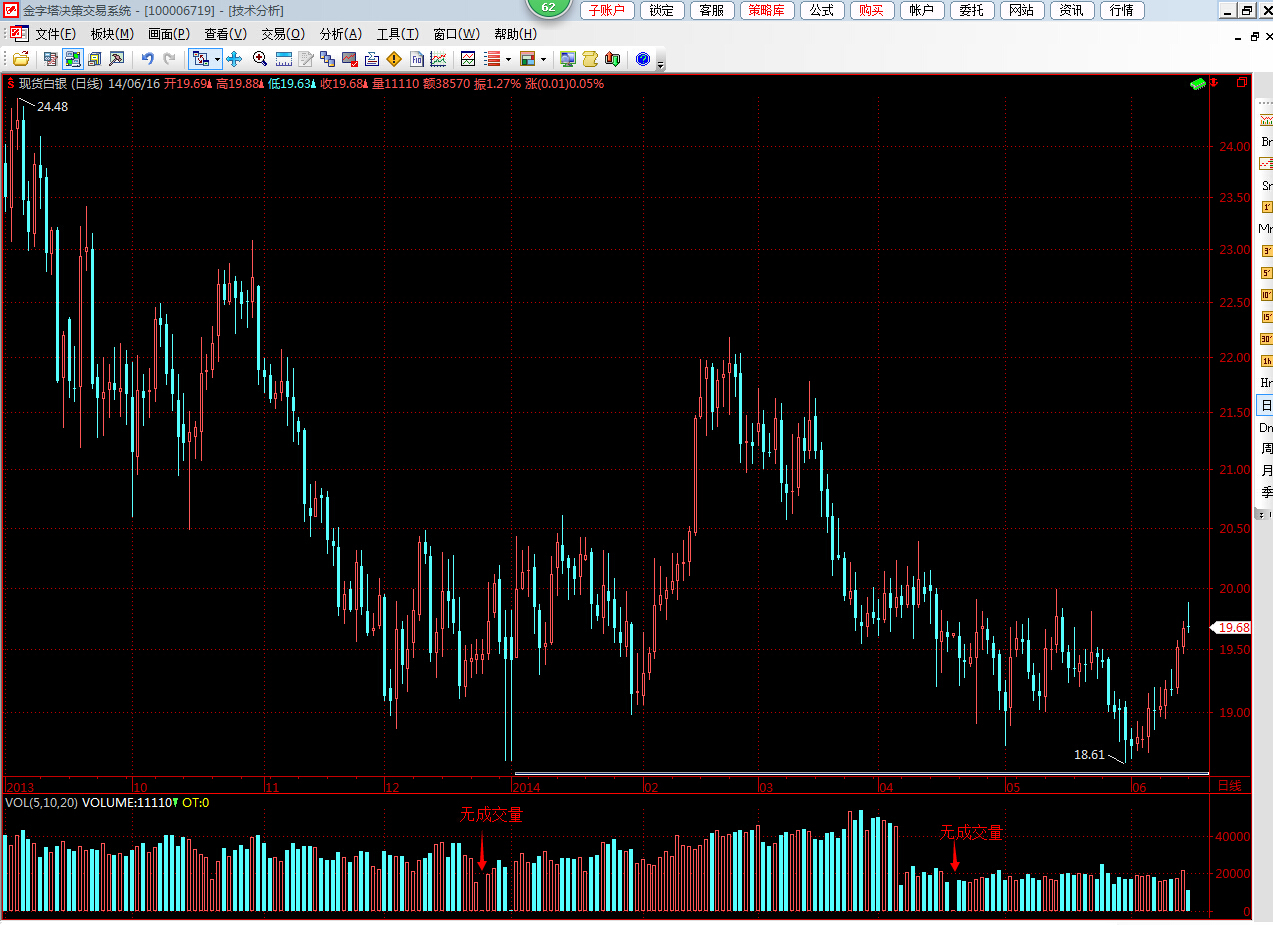Select the 日 daily period in sidebar

(1266, 406)
